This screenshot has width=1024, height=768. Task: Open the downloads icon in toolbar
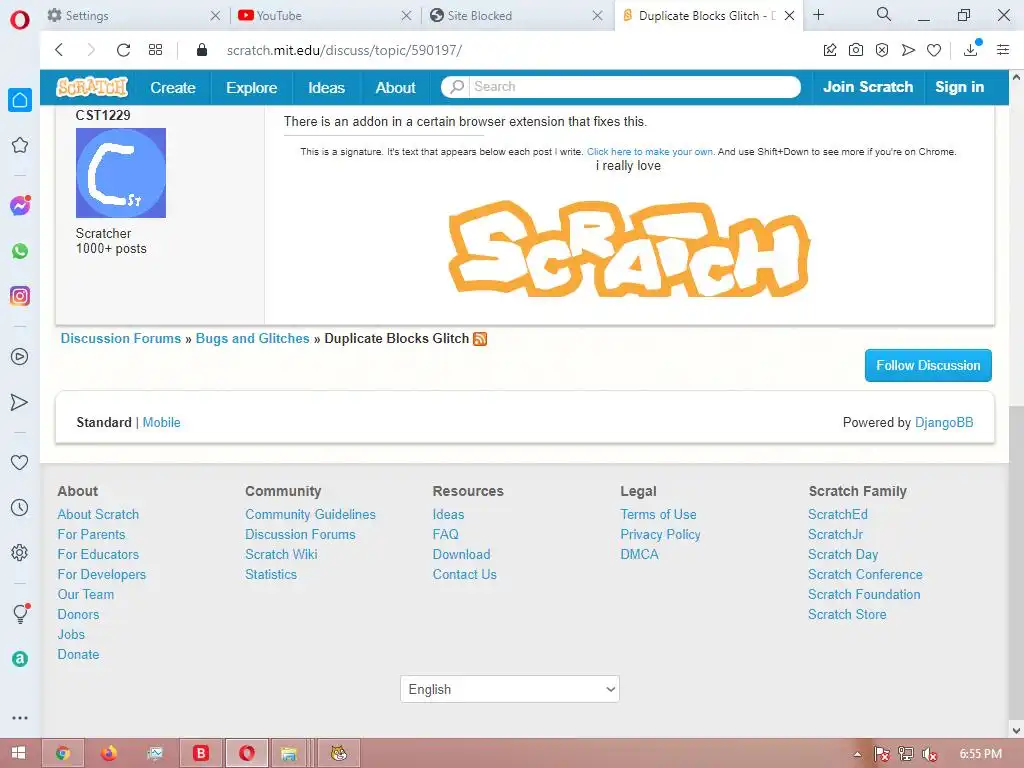(971, 49)
